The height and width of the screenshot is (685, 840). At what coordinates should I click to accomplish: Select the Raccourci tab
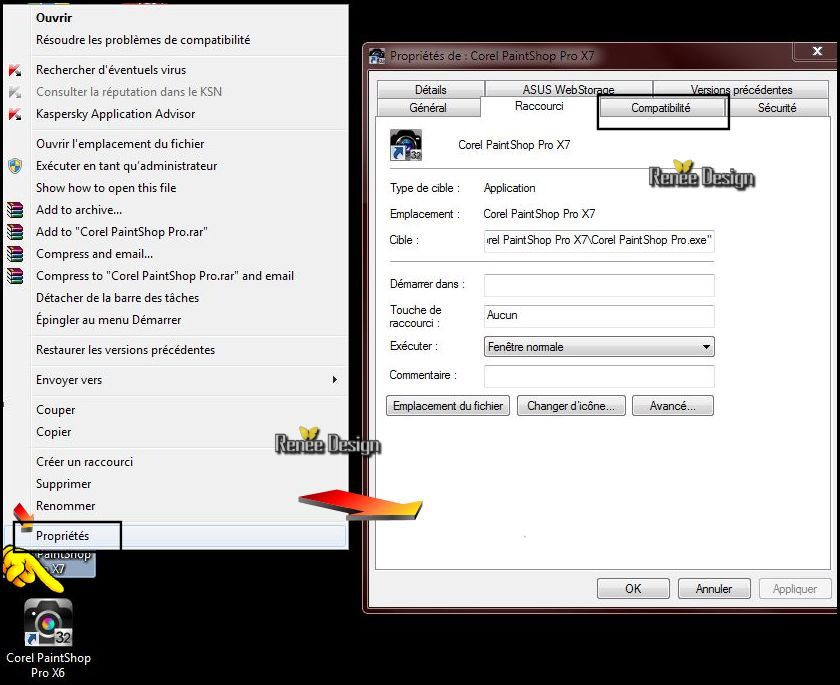point(539,106)
